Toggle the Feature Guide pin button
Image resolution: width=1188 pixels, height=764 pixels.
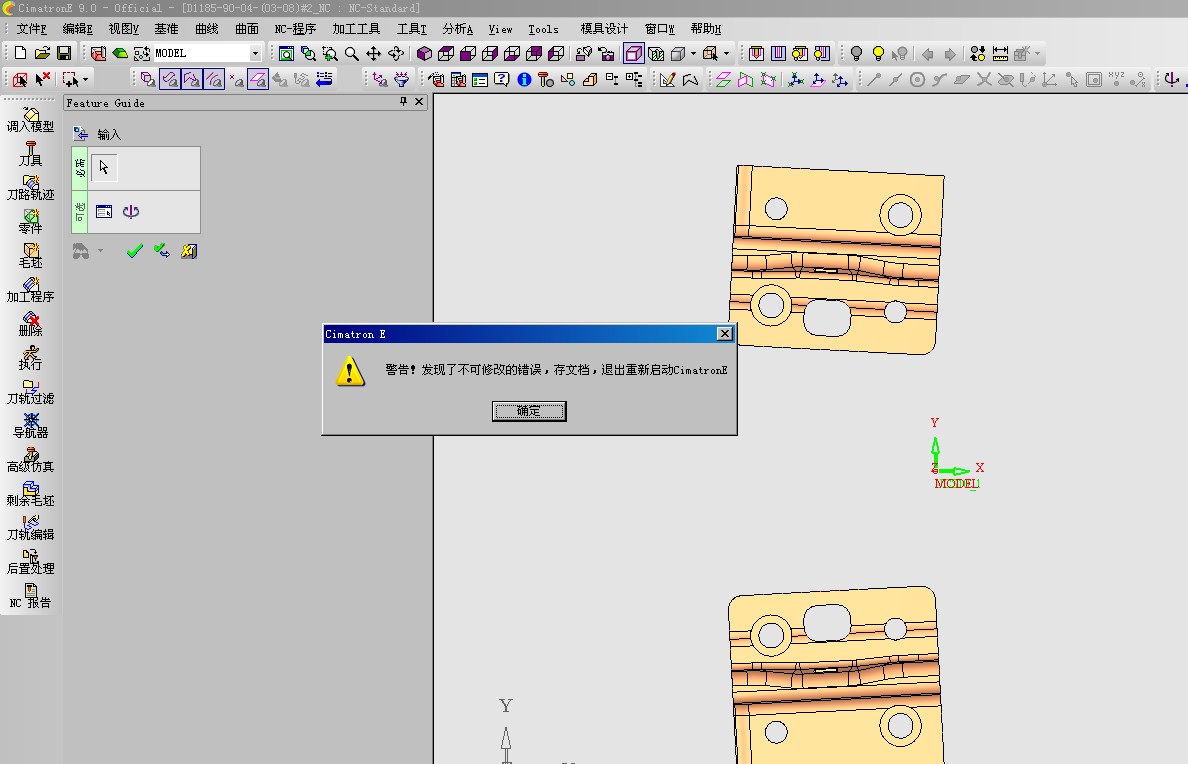tap(403, 102)
